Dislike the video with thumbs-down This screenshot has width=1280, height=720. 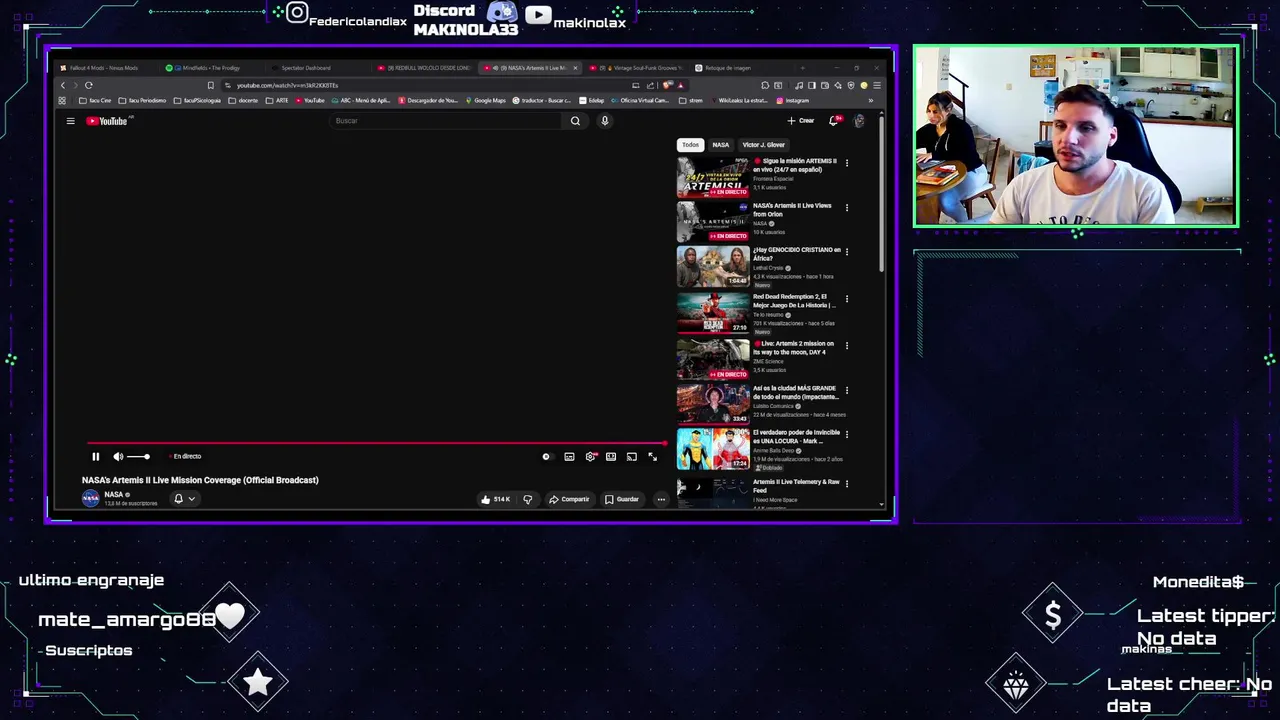point(528,499)
